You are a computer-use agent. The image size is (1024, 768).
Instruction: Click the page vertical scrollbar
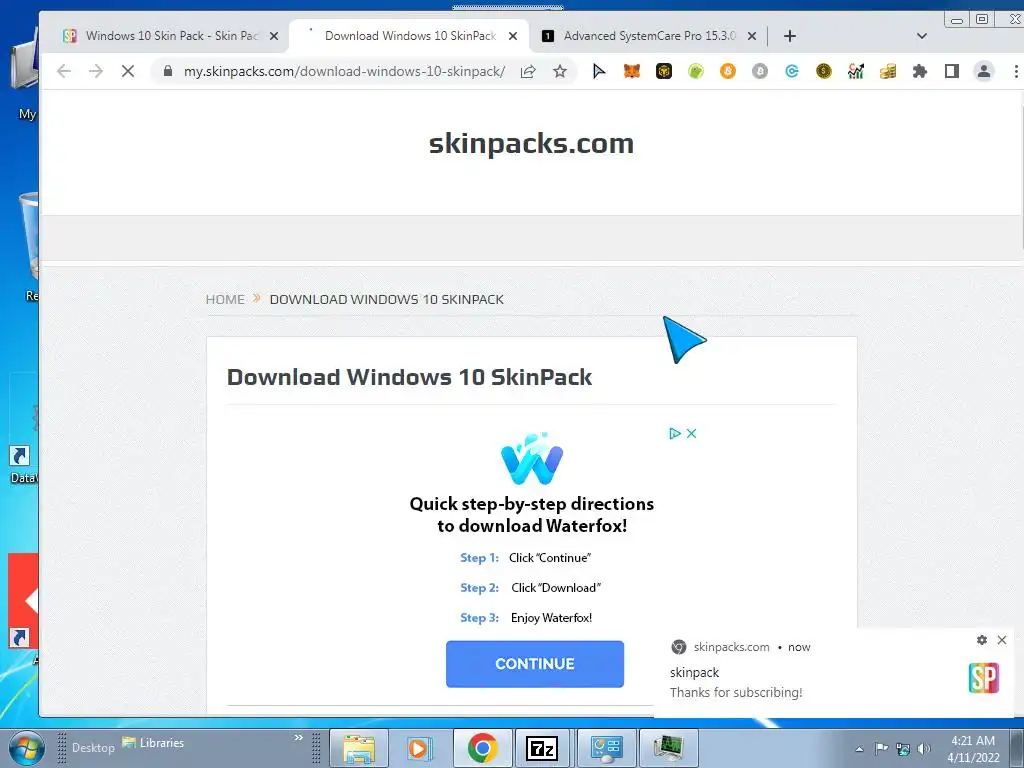click(1021, 176)
